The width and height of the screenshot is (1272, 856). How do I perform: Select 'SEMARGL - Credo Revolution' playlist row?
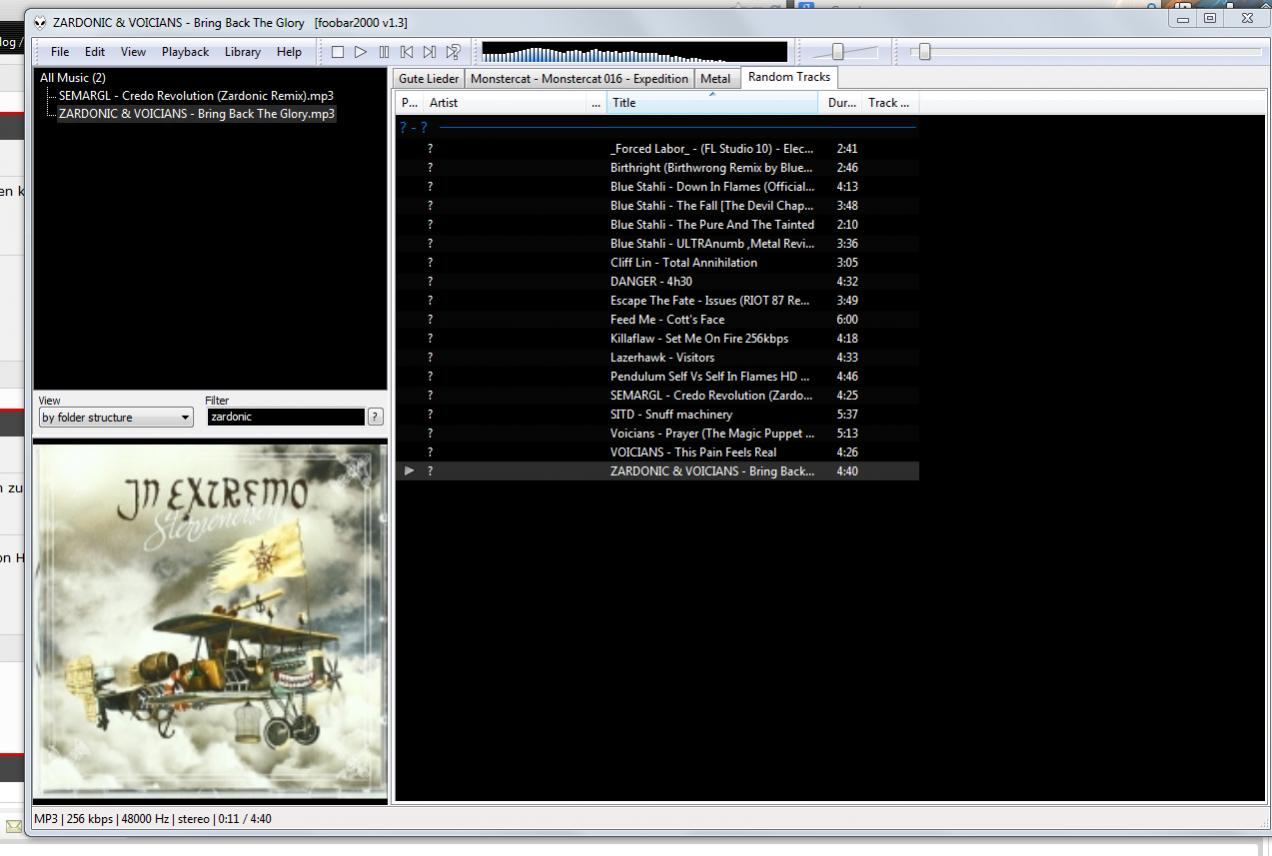coord(657,395)
